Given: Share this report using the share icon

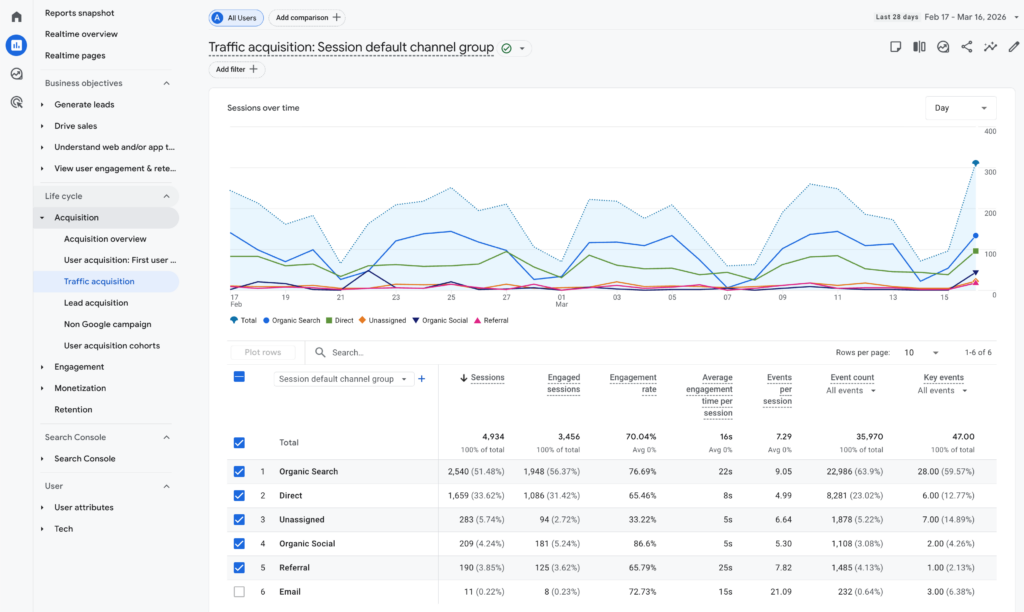Looking at the screenshot, I should 966,46.
